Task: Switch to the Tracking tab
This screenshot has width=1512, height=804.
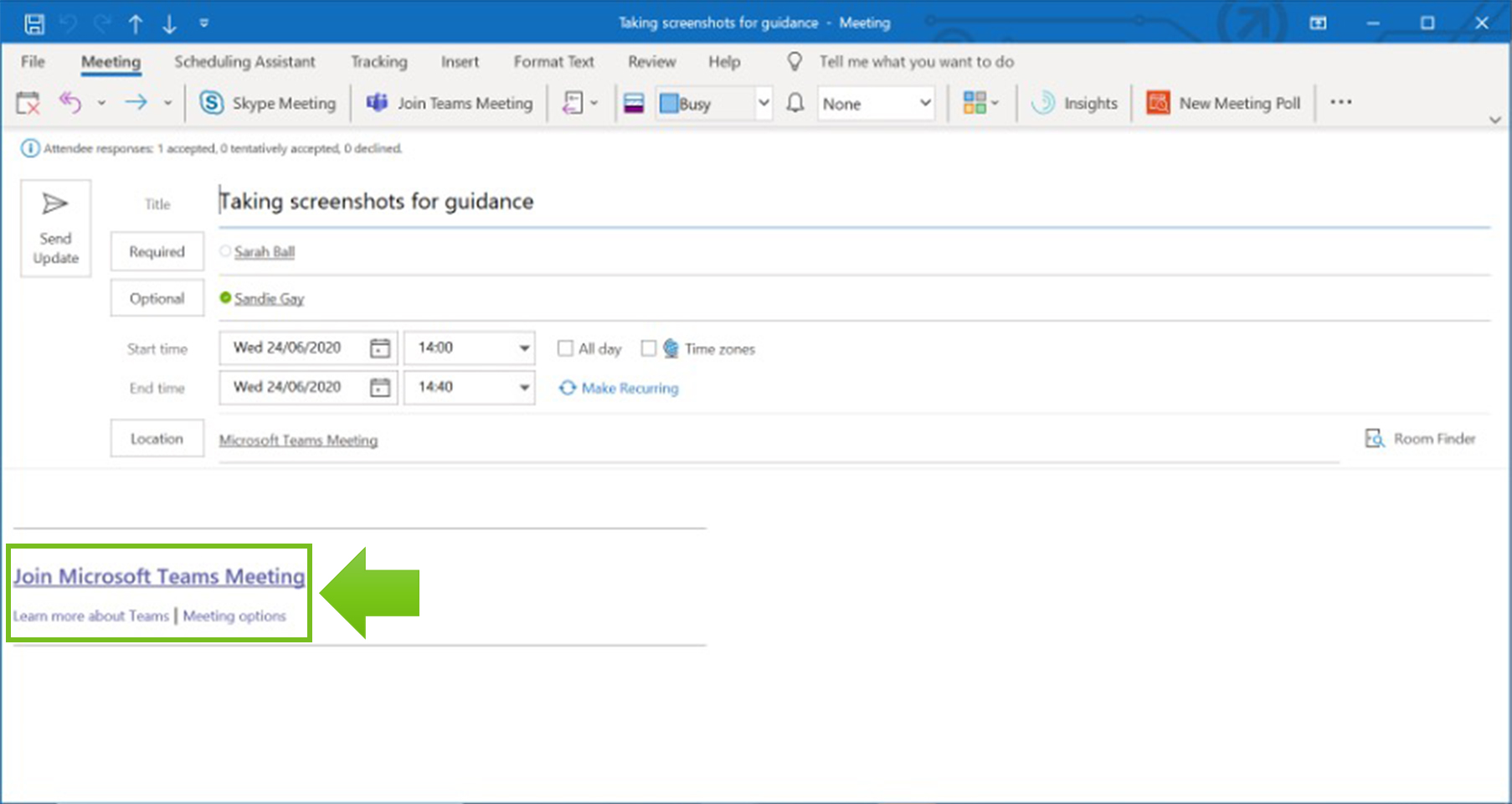Action: pyautogui.click(x=379, y=61)
